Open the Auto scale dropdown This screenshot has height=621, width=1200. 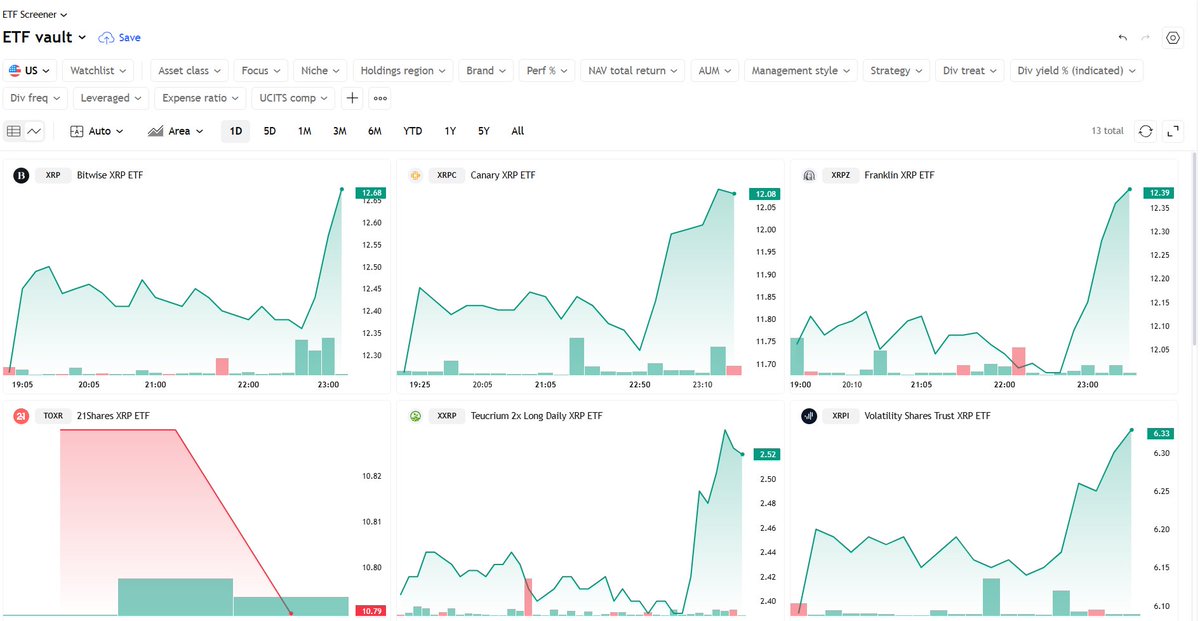(x=97, y=131)
